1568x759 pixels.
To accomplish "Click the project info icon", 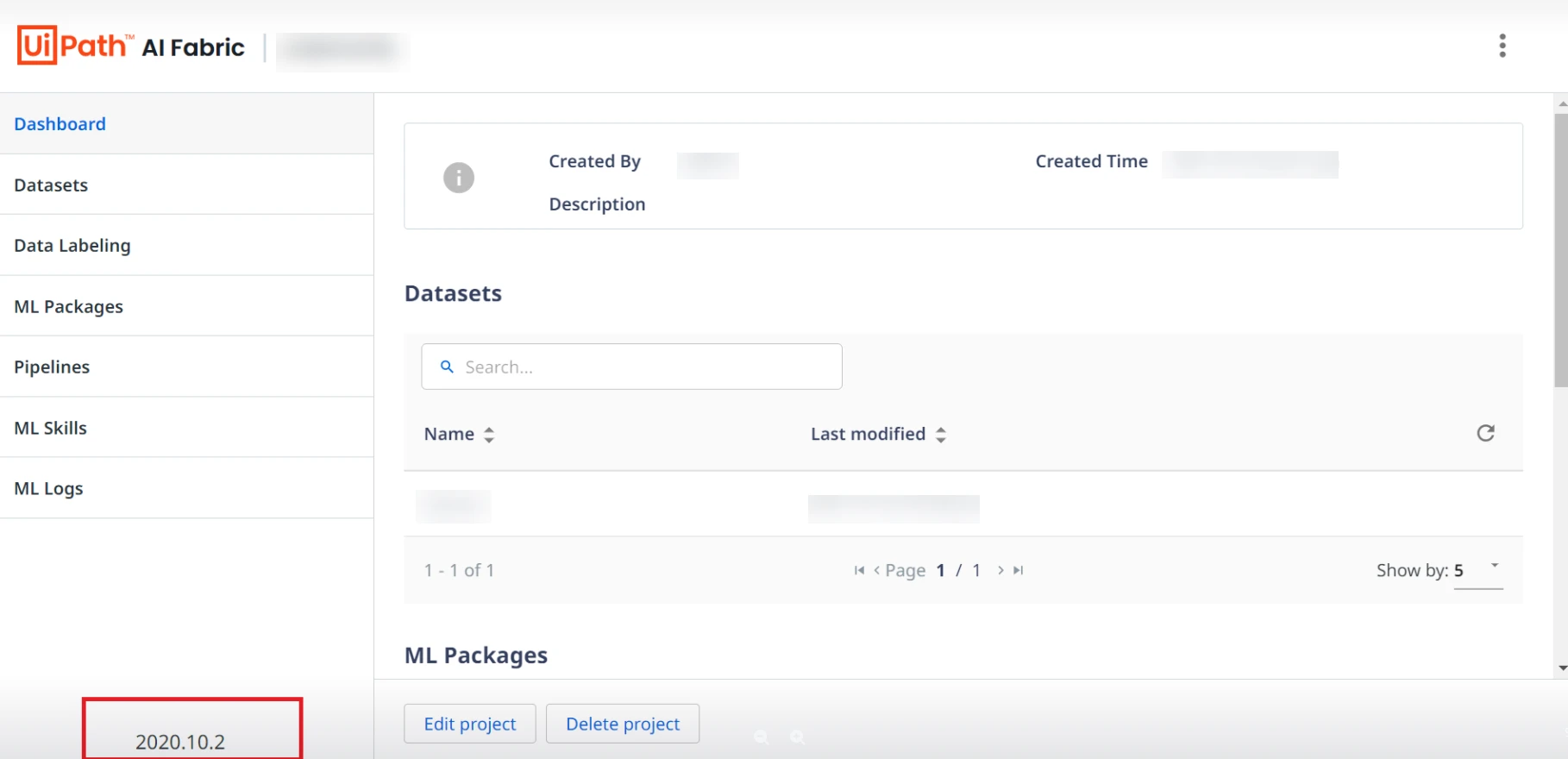I will coord(459,178).
